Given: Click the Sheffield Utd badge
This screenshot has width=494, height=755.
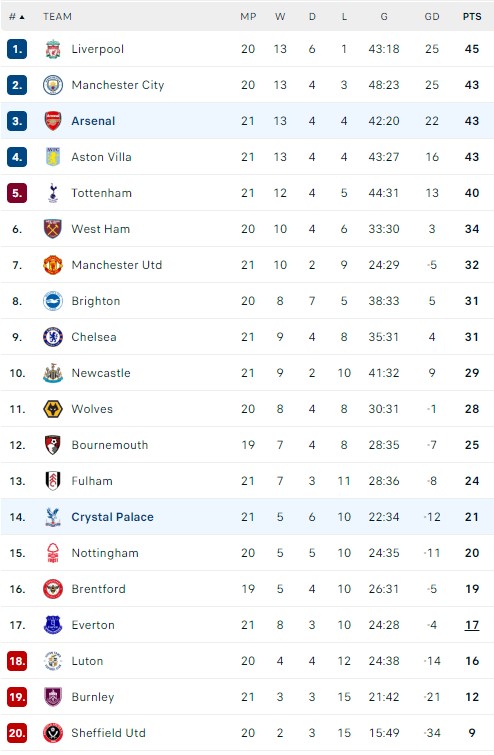Looking at the screenshot, I should tap(53, 733).
